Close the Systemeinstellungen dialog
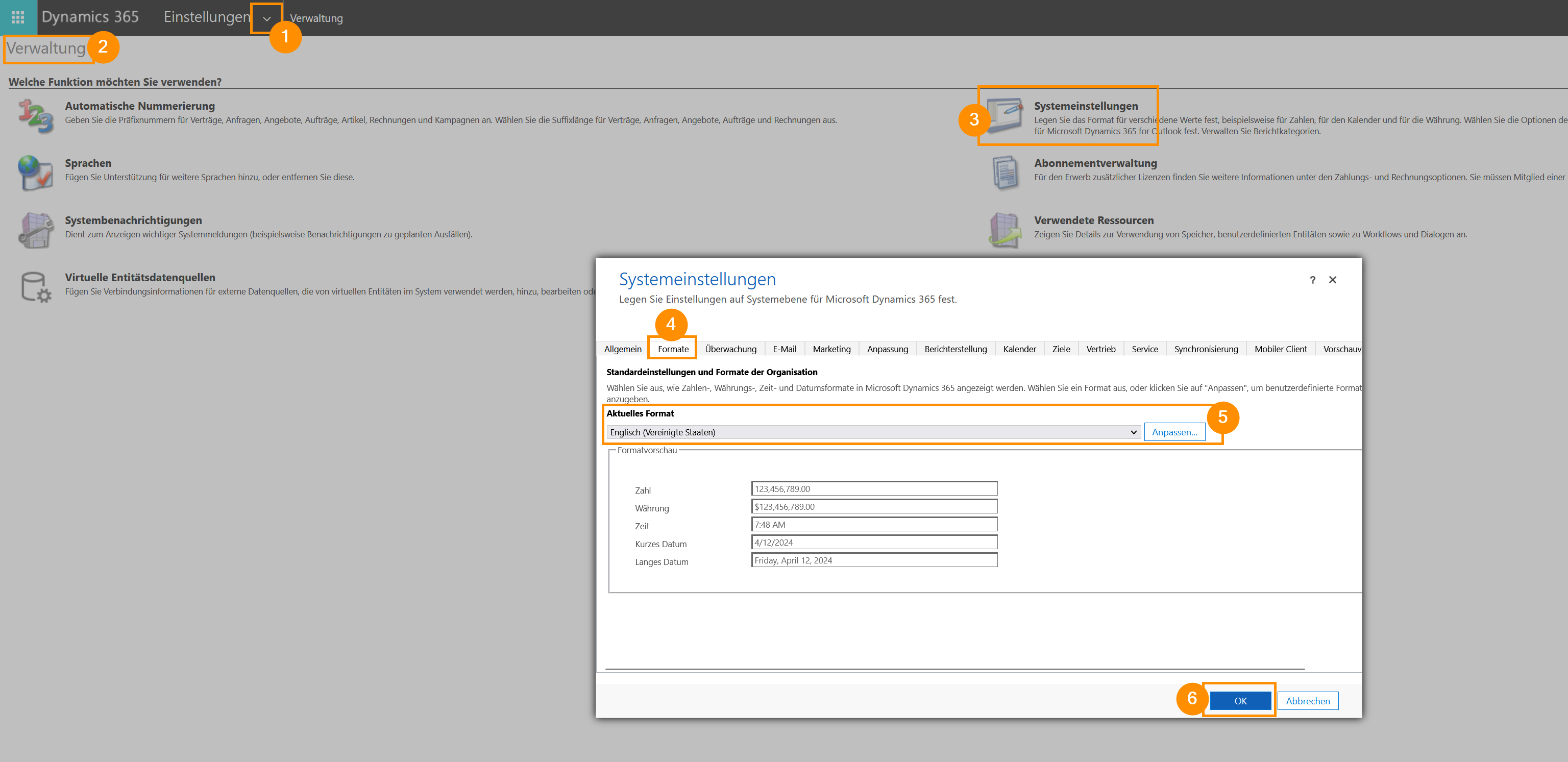This screenshot has height=762, width=1568. [1332, 280]
